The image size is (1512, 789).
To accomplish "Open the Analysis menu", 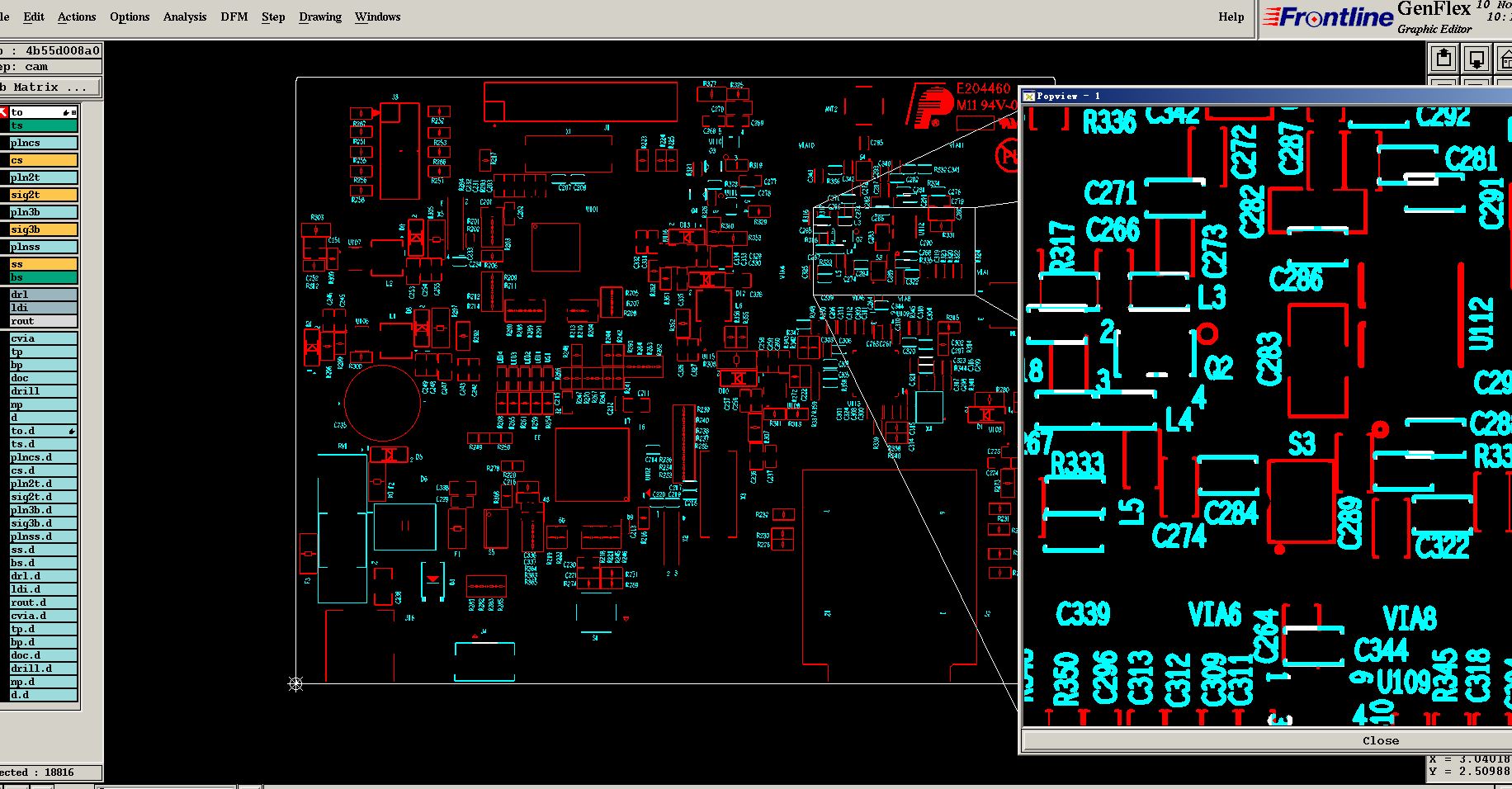I will pyautogui.click(x=185, y=17).
